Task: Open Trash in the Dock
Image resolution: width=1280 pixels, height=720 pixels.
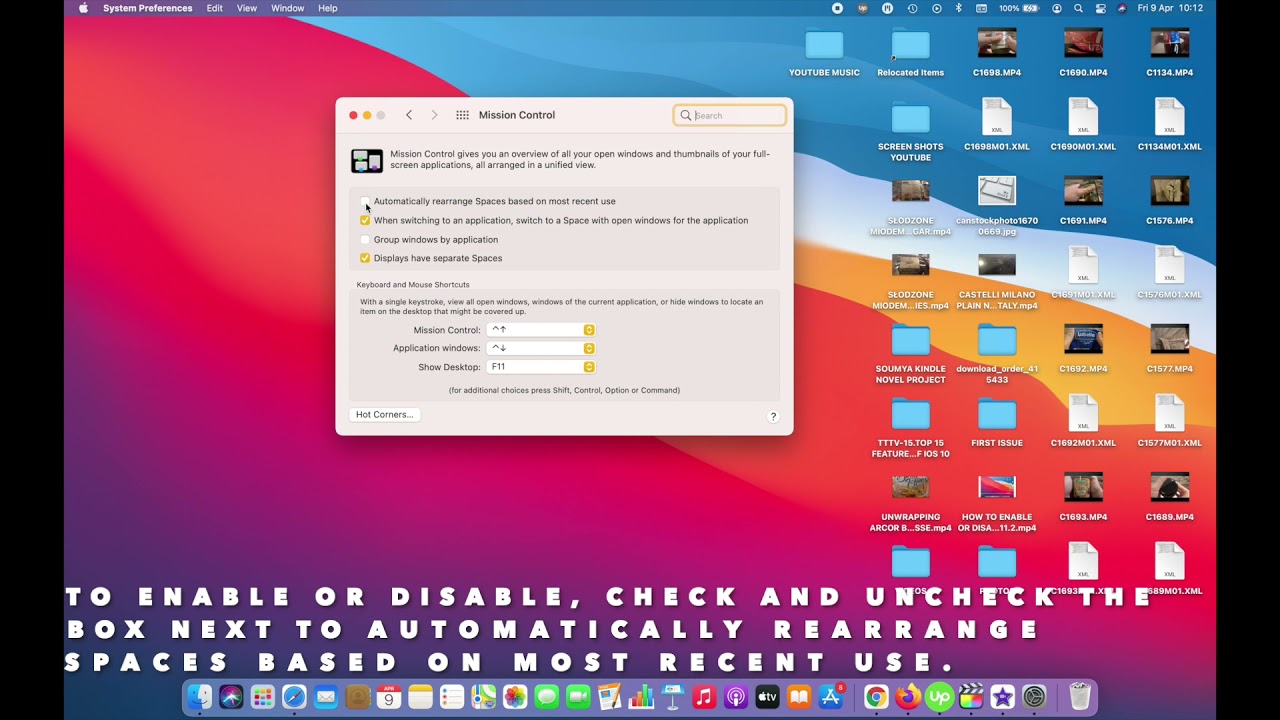Action: (x=1080, y=697)
